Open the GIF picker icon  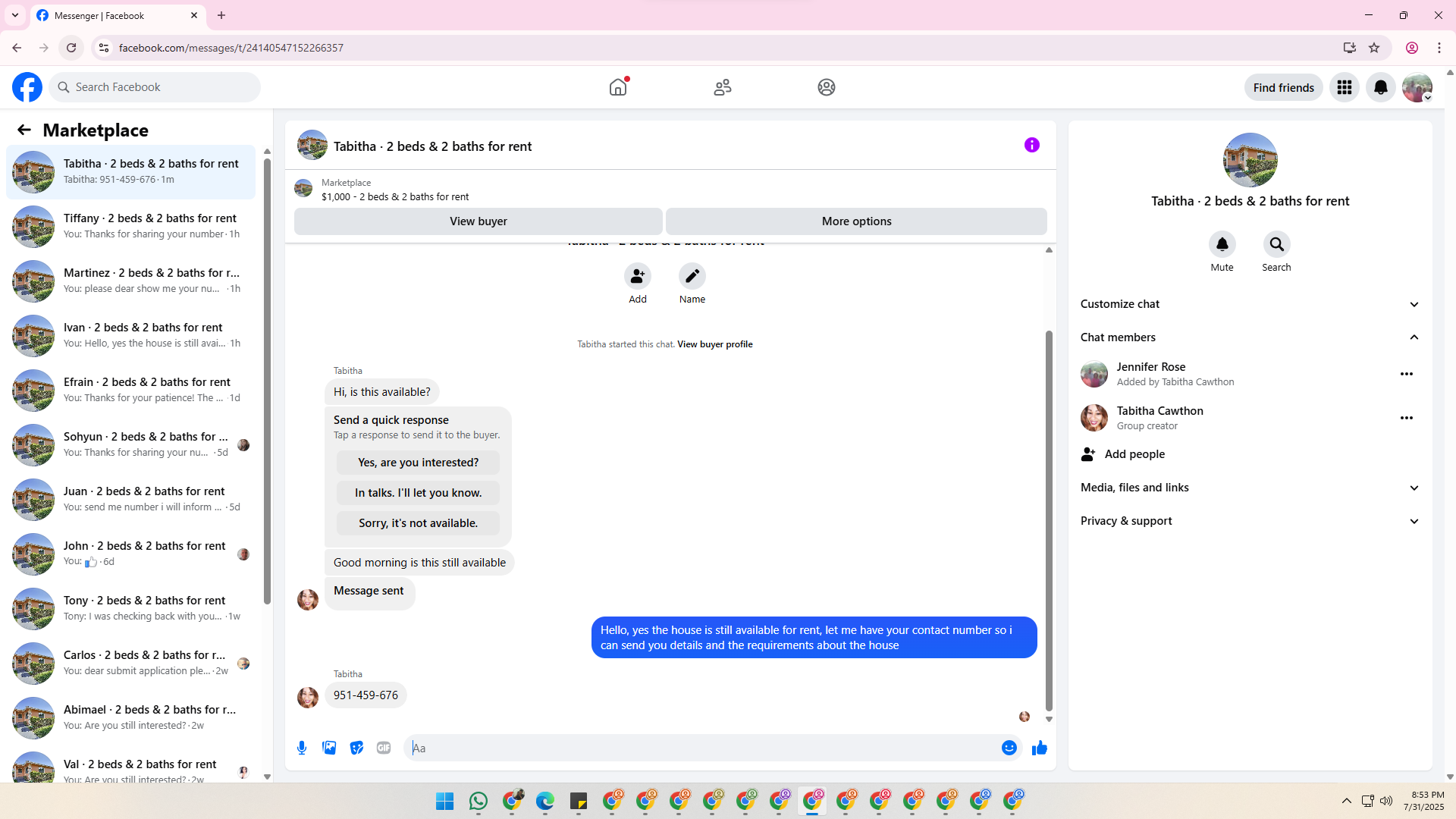tap(384, 748)
